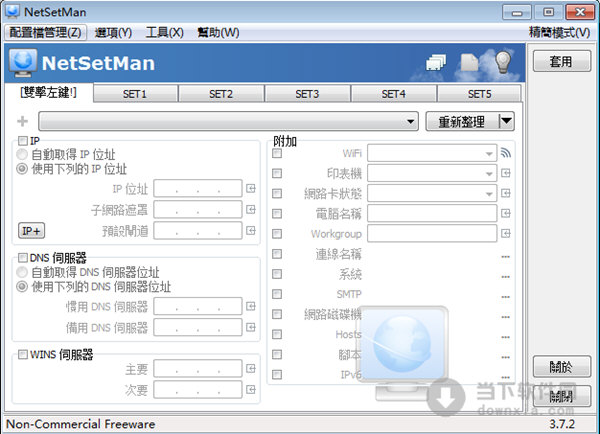
Task: Get current value icon for 慣用 DNS 伺服器
Action: click(251, 306)
